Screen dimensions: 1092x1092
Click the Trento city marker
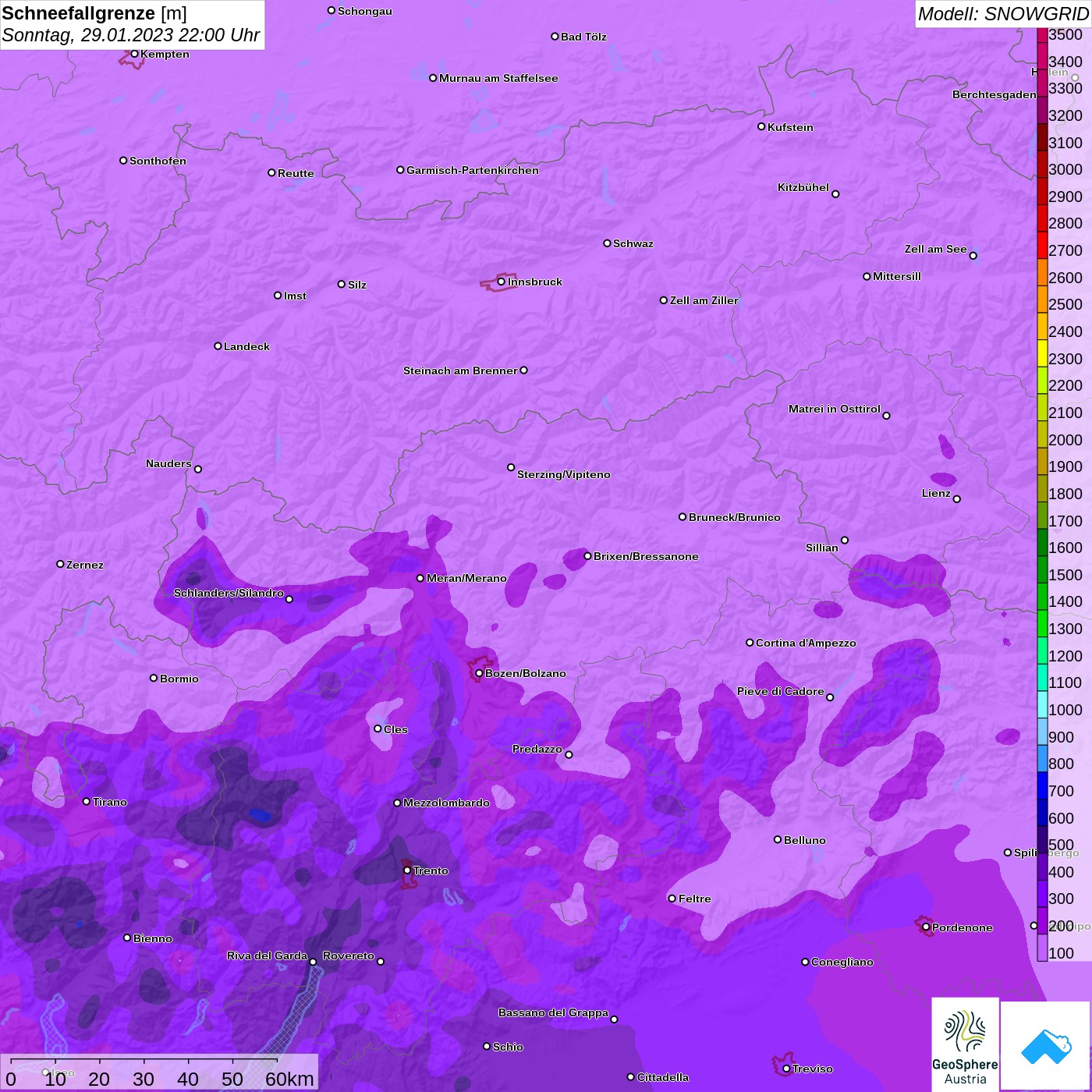pyautogui.click(x=407, y=870)
